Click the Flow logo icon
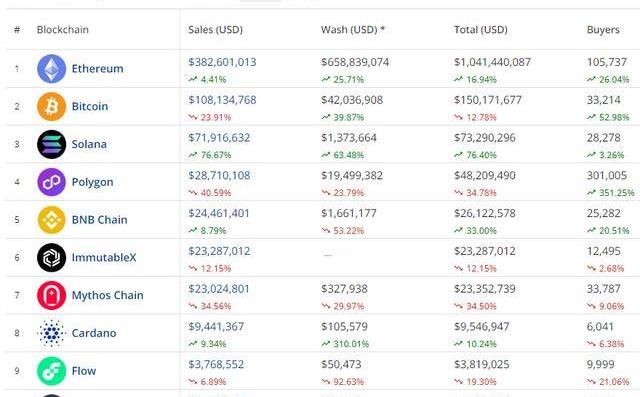 point(51,371)
